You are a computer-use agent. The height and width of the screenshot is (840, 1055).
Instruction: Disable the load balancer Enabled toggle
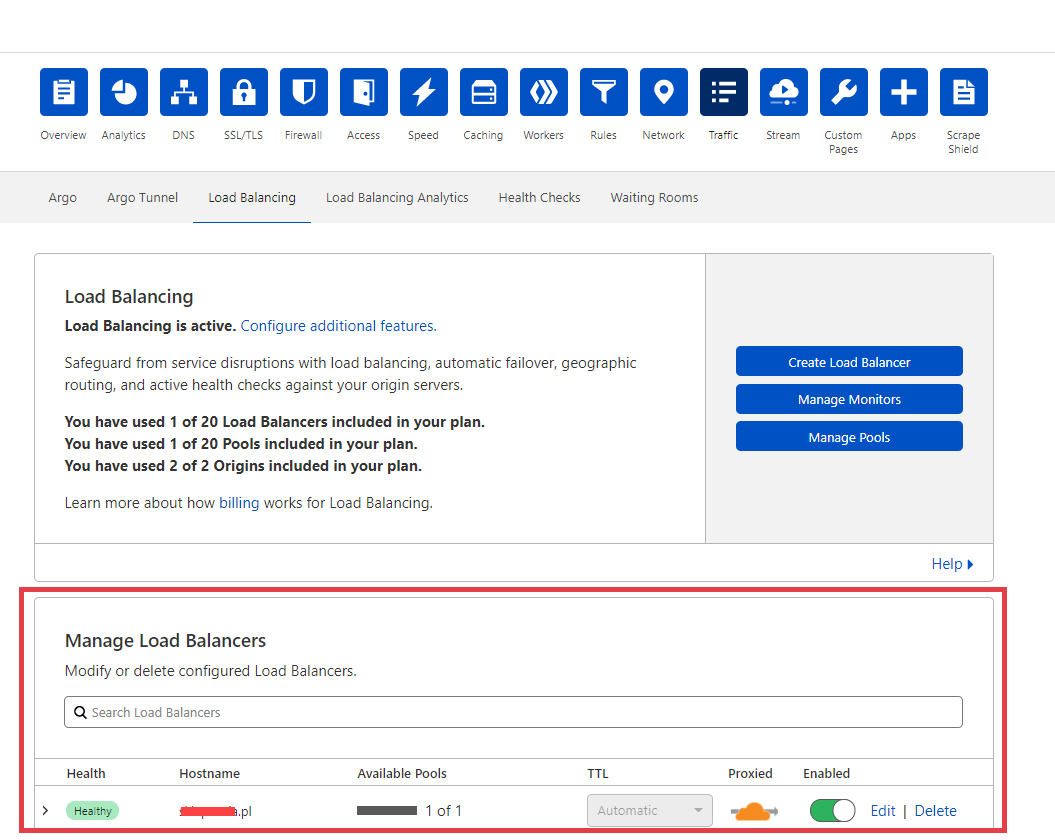click(832, 811)
